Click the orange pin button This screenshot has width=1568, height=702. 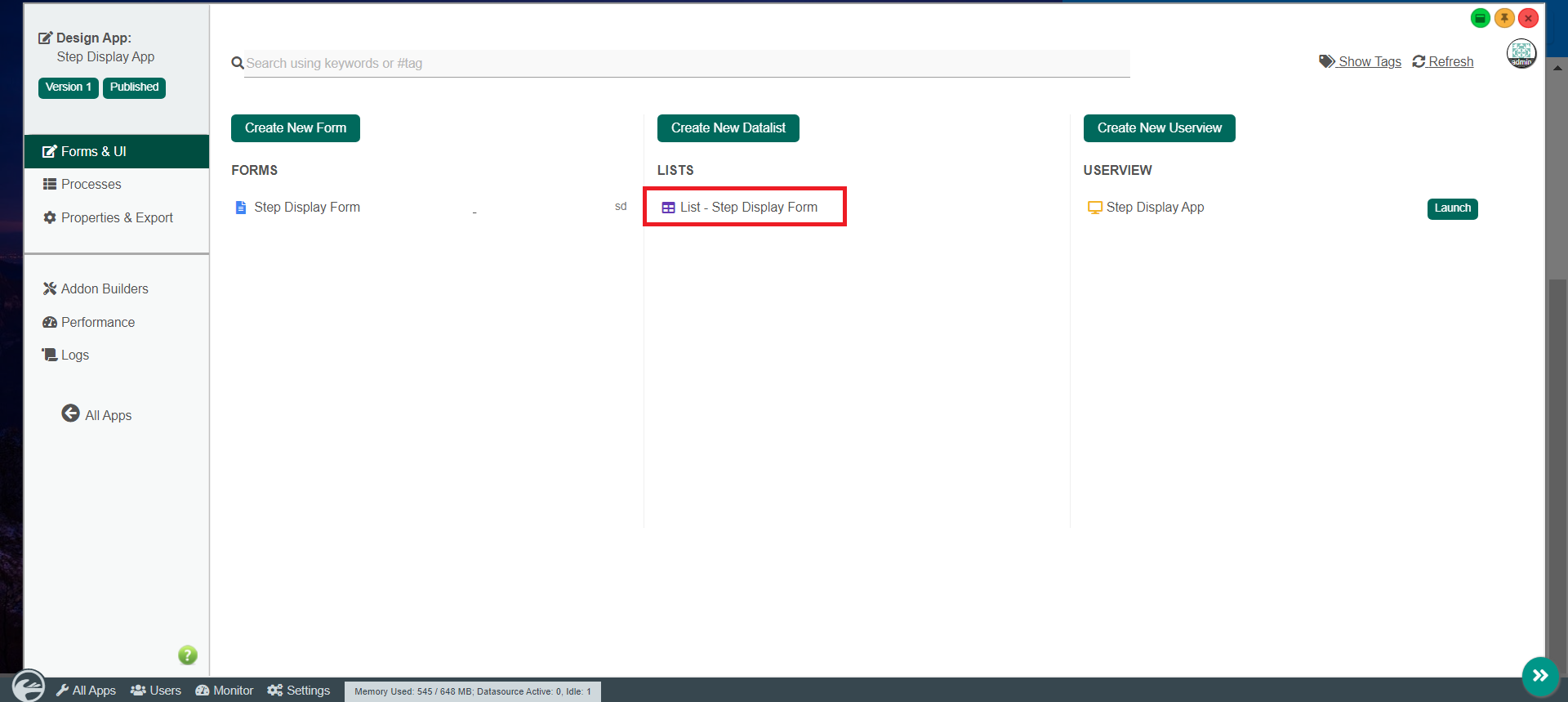1504,18
